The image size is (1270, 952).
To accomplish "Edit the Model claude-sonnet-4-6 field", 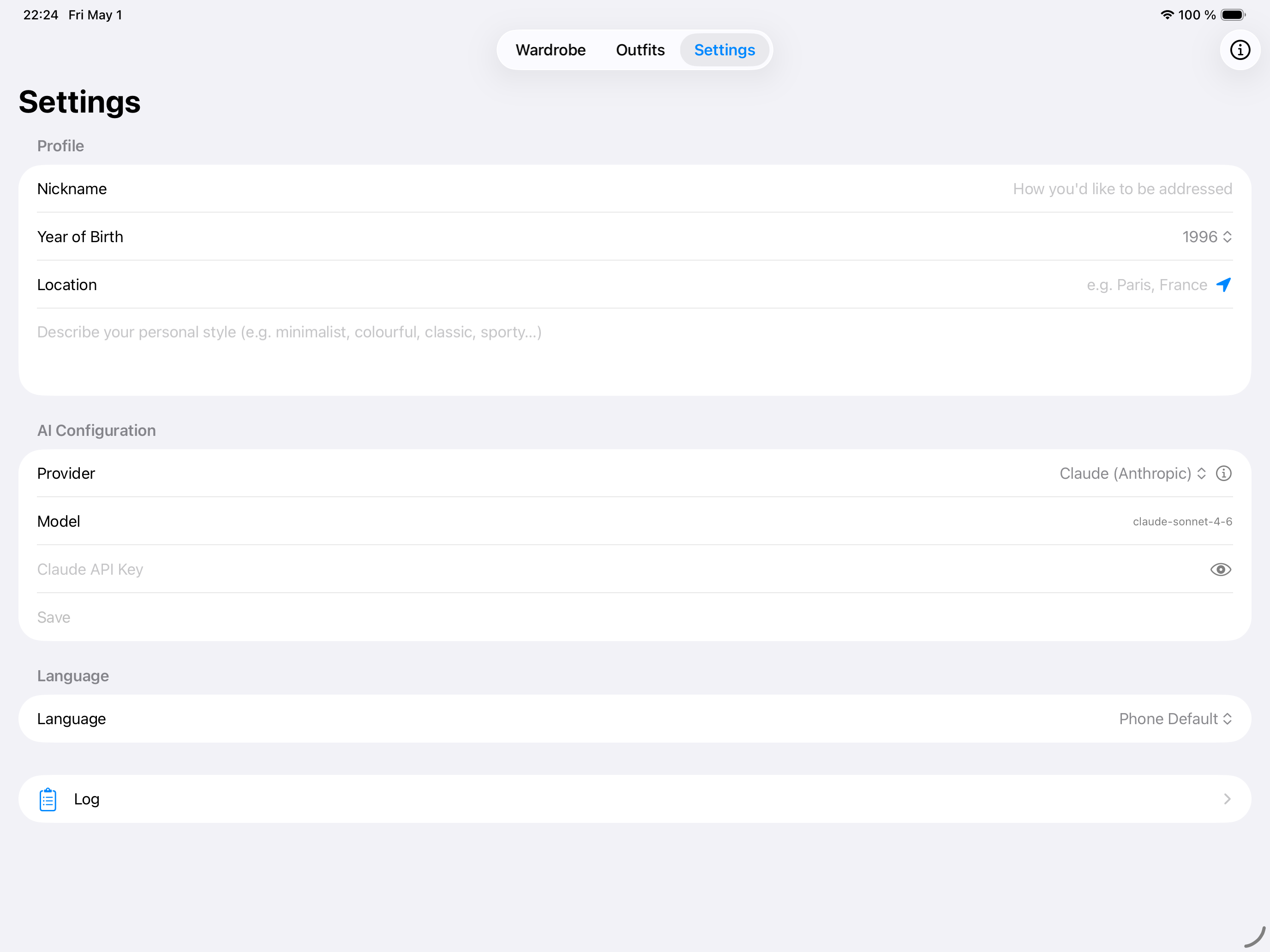I will coord(1182,522).
